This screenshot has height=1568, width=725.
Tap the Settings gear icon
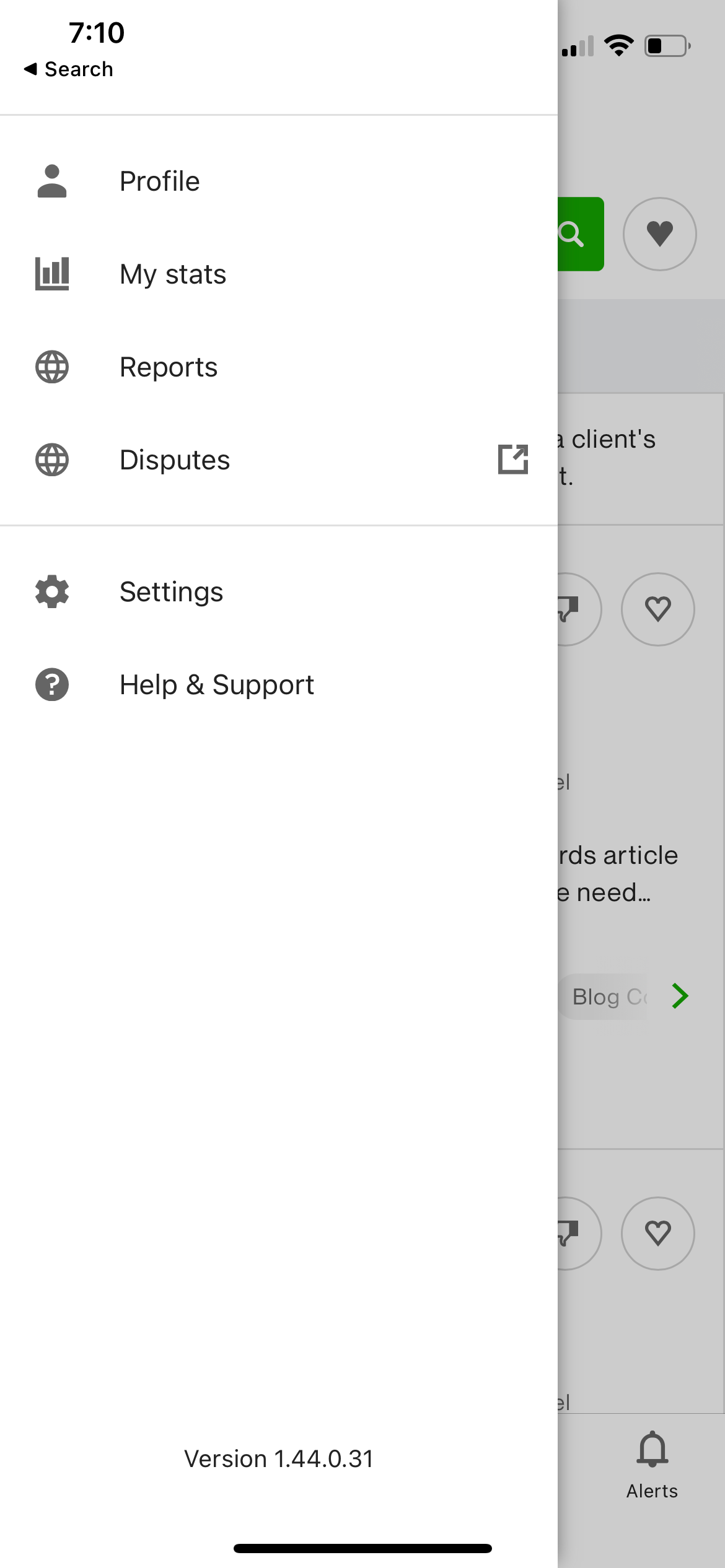(x=52, y=592)
